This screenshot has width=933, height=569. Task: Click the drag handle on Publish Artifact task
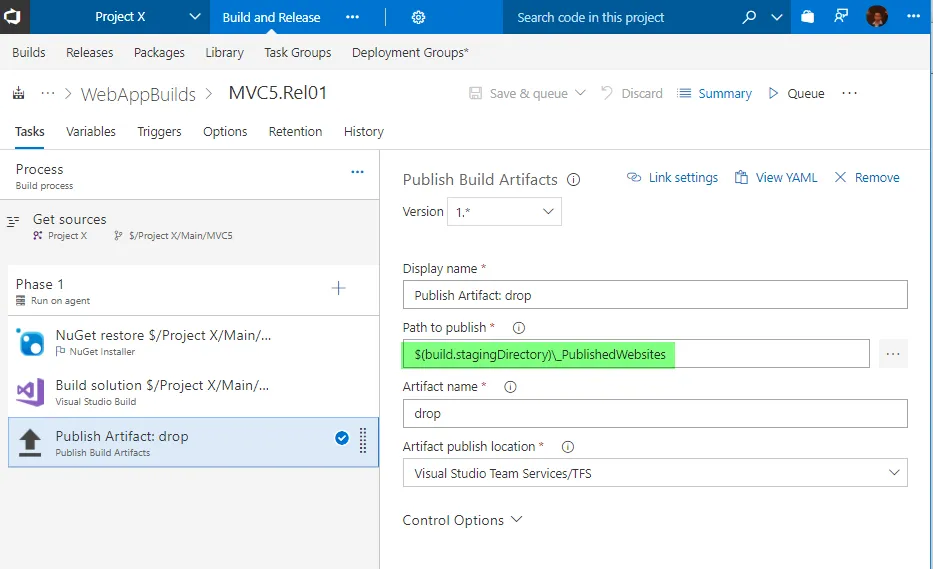click(x=363, y=441)
